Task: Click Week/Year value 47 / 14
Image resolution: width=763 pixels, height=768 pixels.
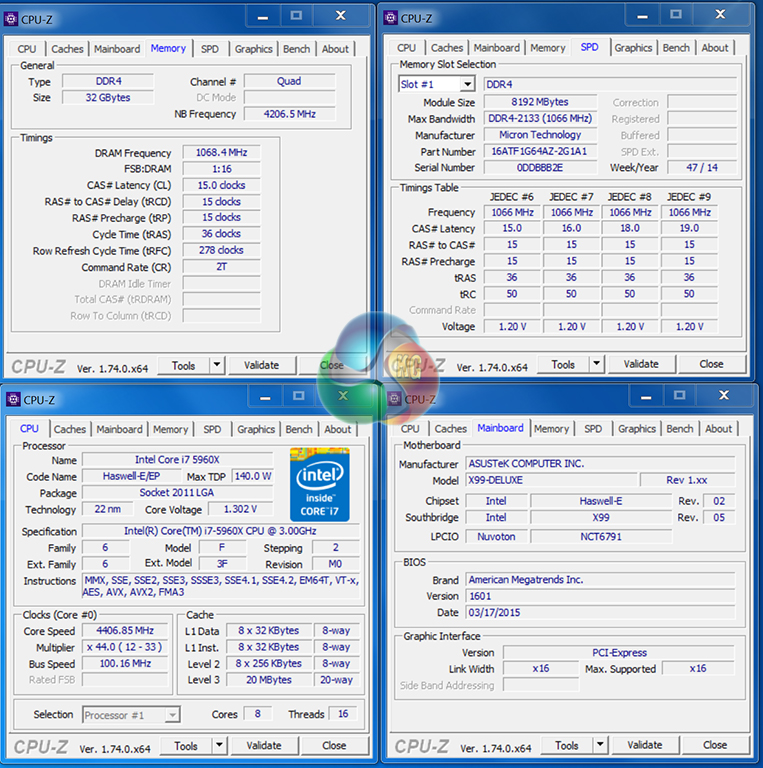Action: pos(702,168)
